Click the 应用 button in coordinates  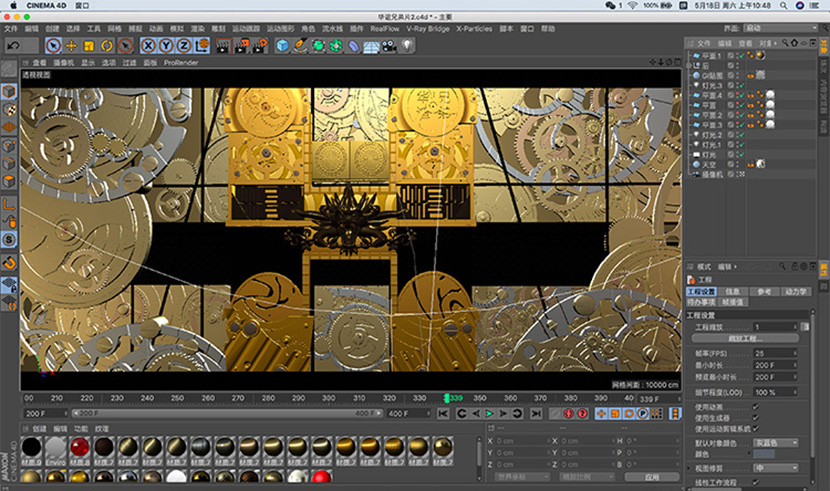coord(652,477)
